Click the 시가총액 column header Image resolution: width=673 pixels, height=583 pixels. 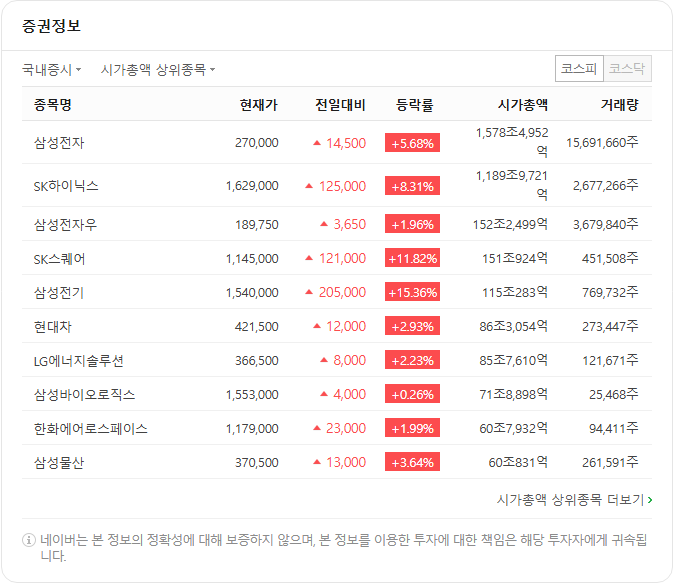point(523,104)
